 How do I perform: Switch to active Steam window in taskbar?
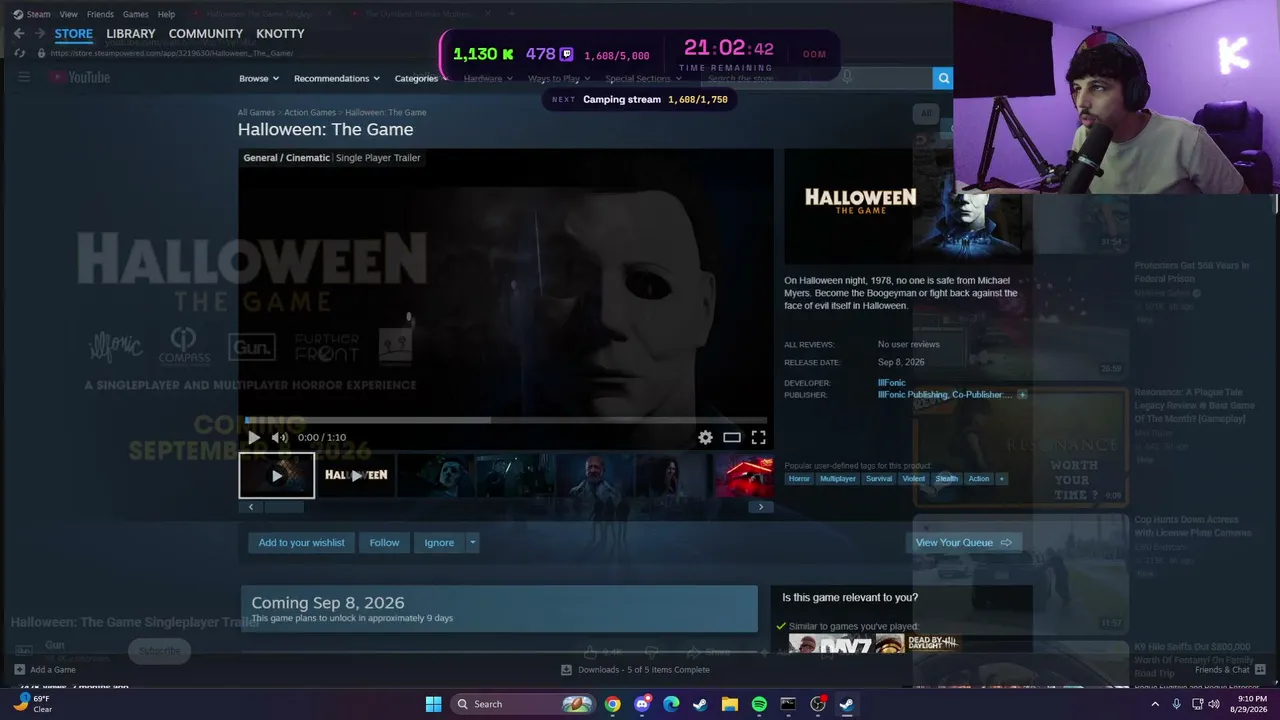[847, 704]
